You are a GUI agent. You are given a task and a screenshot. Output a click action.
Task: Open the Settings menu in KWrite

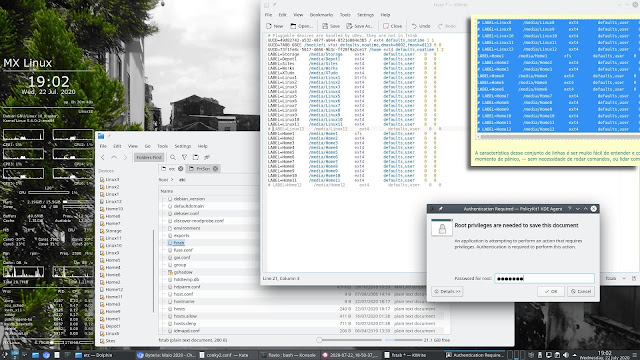(x=365, y=15)
